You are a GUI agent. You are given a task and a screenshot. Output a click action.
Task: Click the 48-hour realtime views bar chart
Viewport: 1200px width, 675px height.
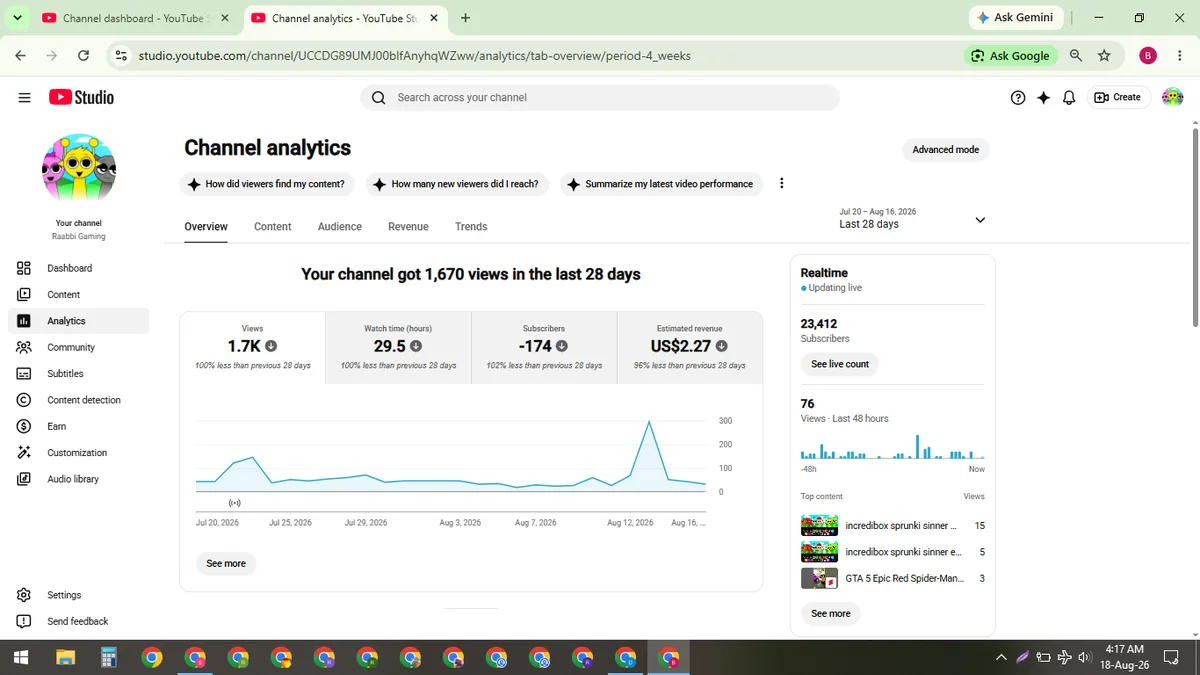892,446
